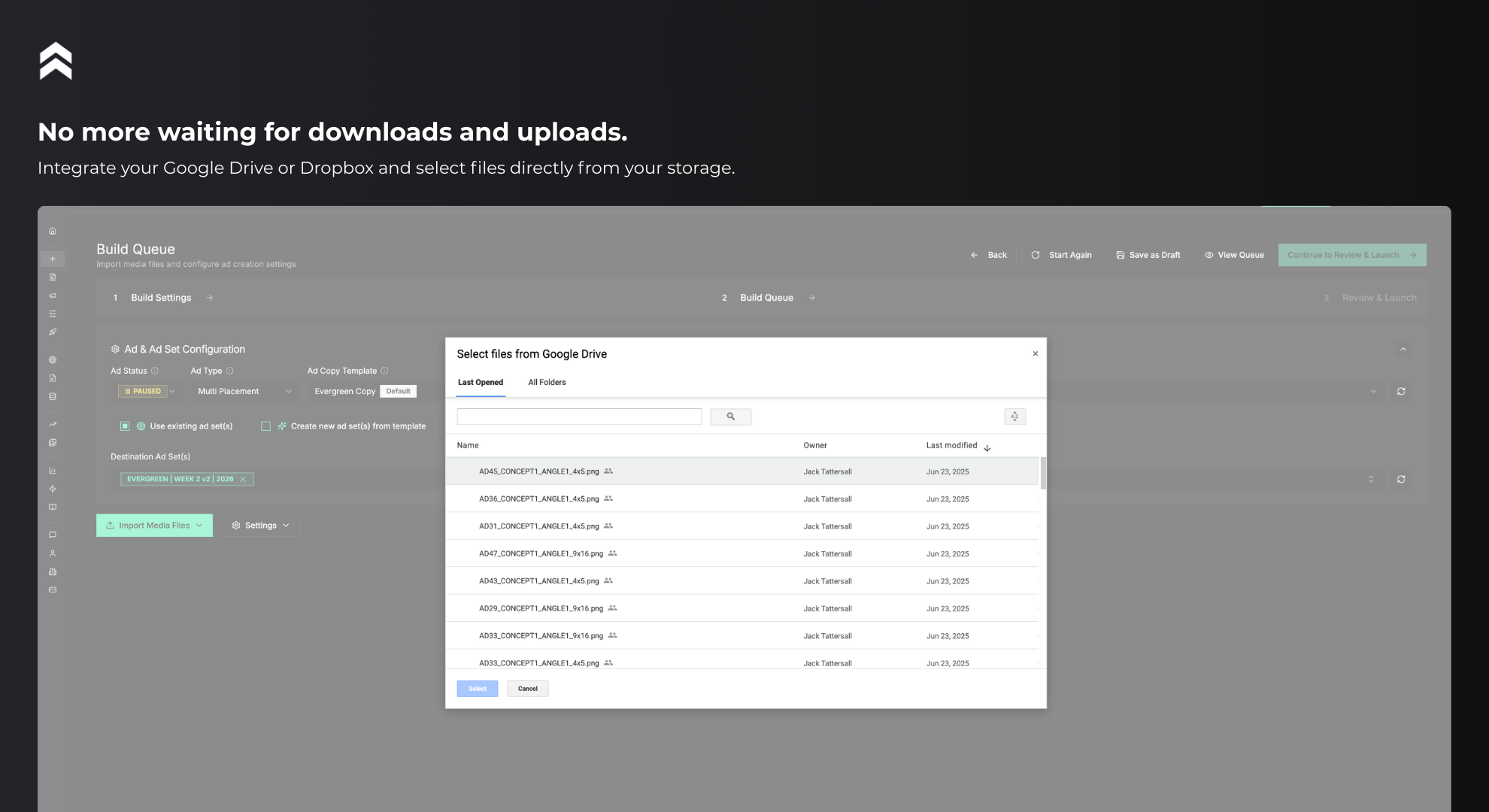Viewport: 1489px width, 812px height.
Task: Select the Last Opened tab
Action: [x=480, y=382]
